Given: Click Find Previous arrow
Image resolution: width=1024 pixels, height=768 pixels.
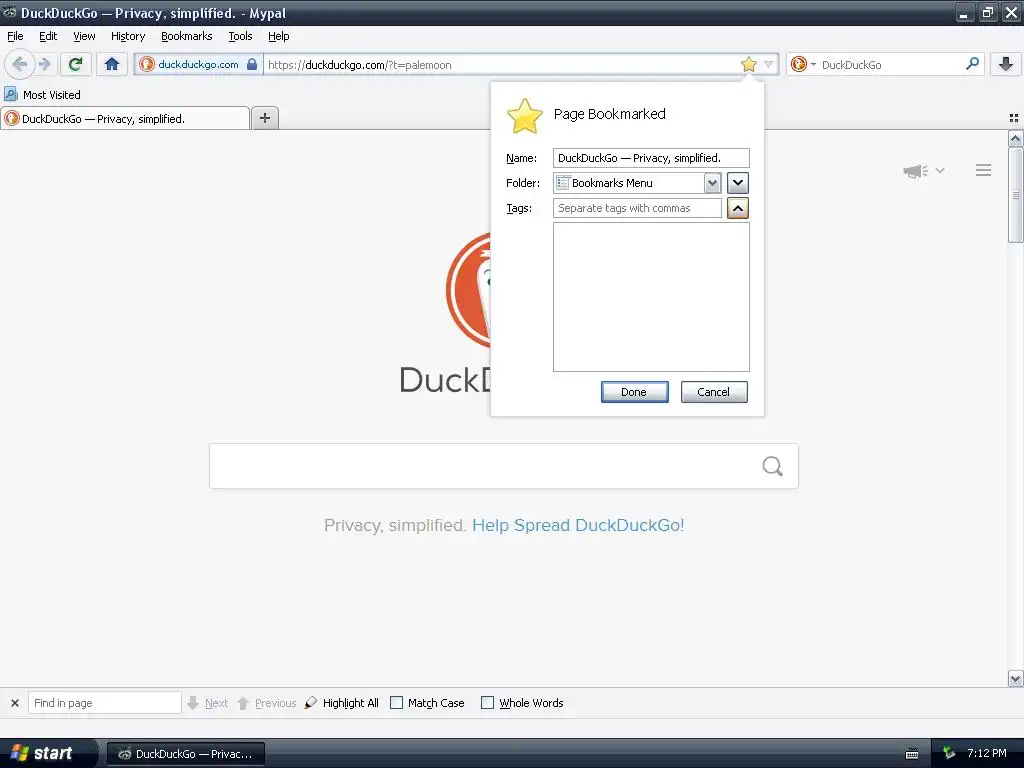Looking at the screenshot, I should pyautogui.click(x=266, y=703).
